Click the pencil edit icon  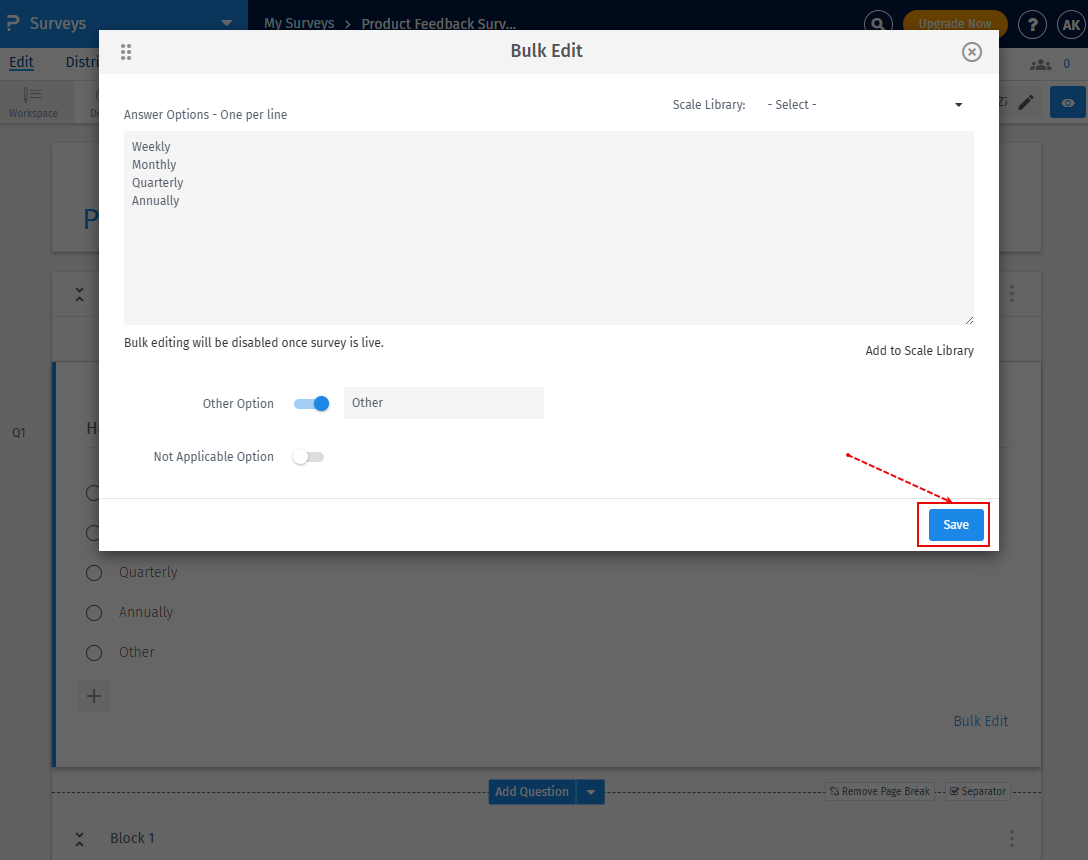[1025, 101]
